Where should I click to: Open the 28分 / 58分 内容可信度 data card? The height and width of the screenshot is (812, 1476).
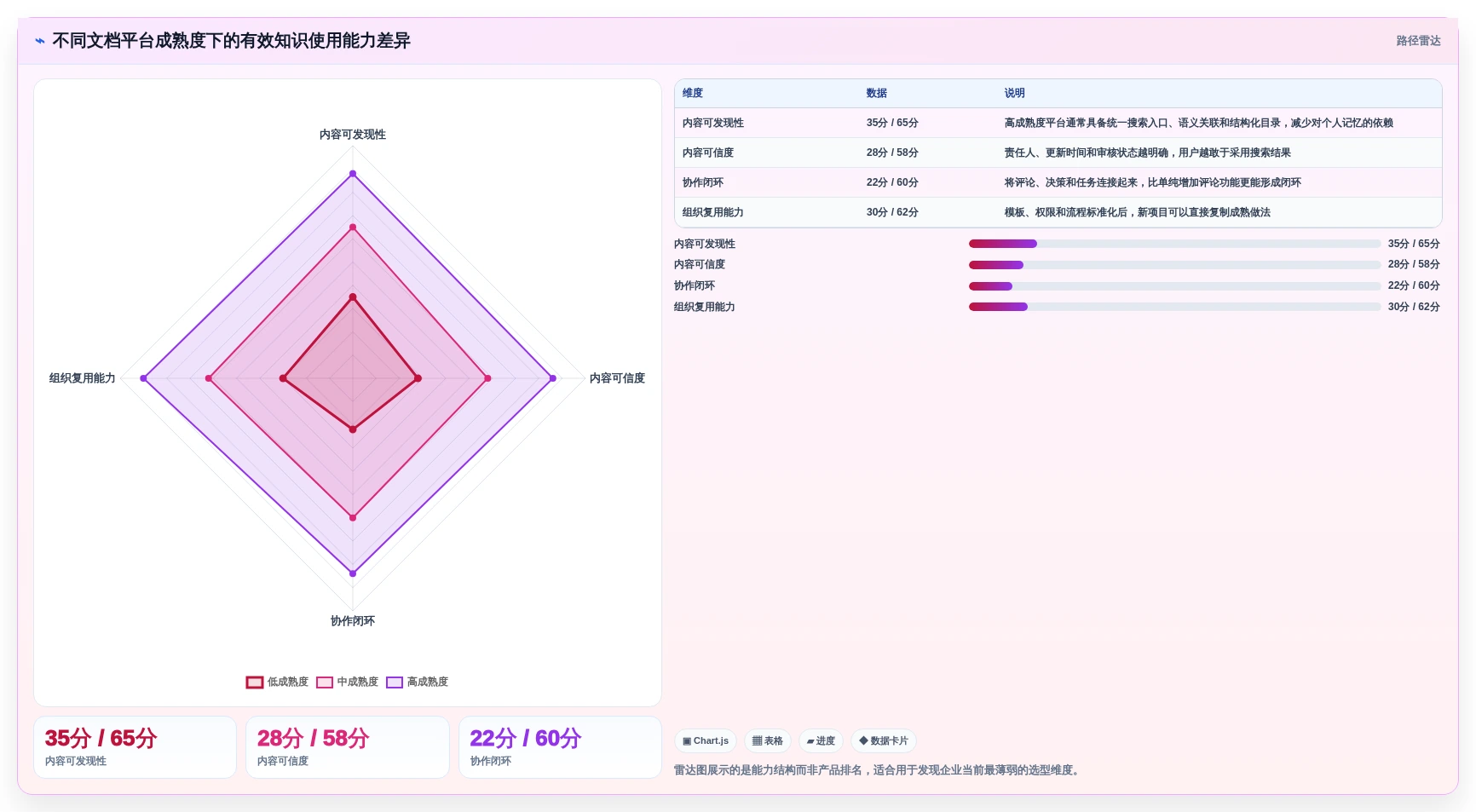point(348,747)
